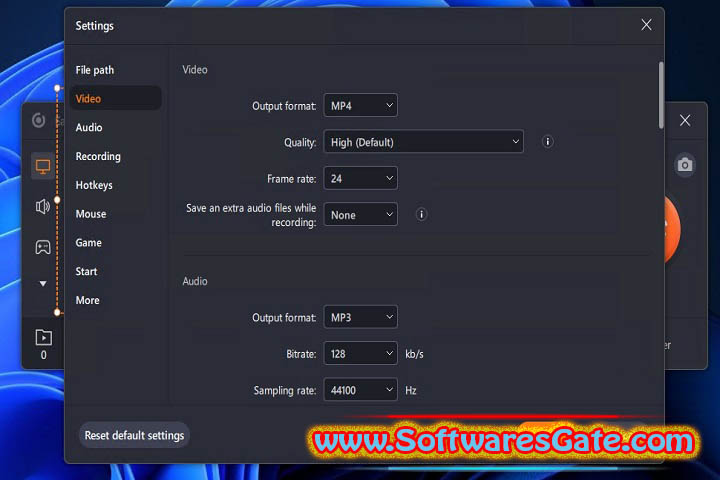Click the settings panel vertical scrollbar
The height and width of the screenshot is (480, 720).
[x=661, y=96]
